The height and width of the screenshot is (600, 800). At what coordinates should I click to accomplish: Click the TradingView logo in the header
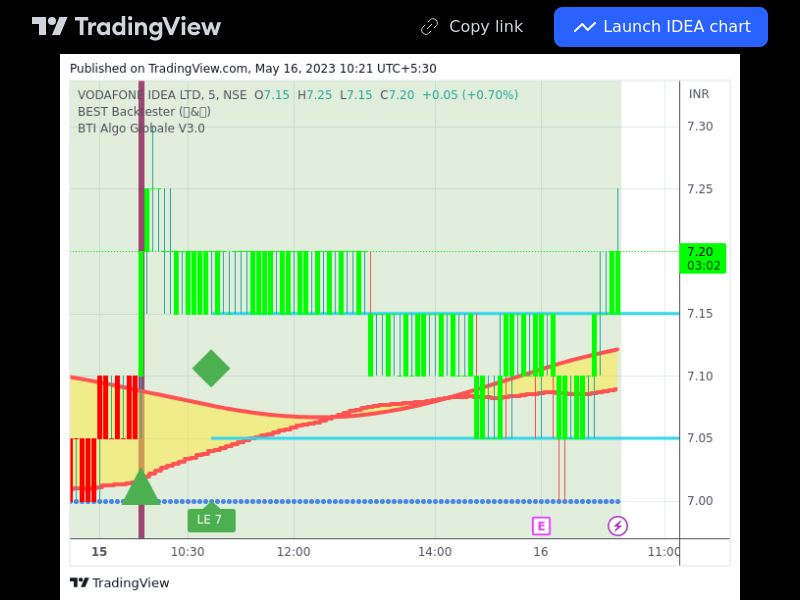click(x=126, y=27)
